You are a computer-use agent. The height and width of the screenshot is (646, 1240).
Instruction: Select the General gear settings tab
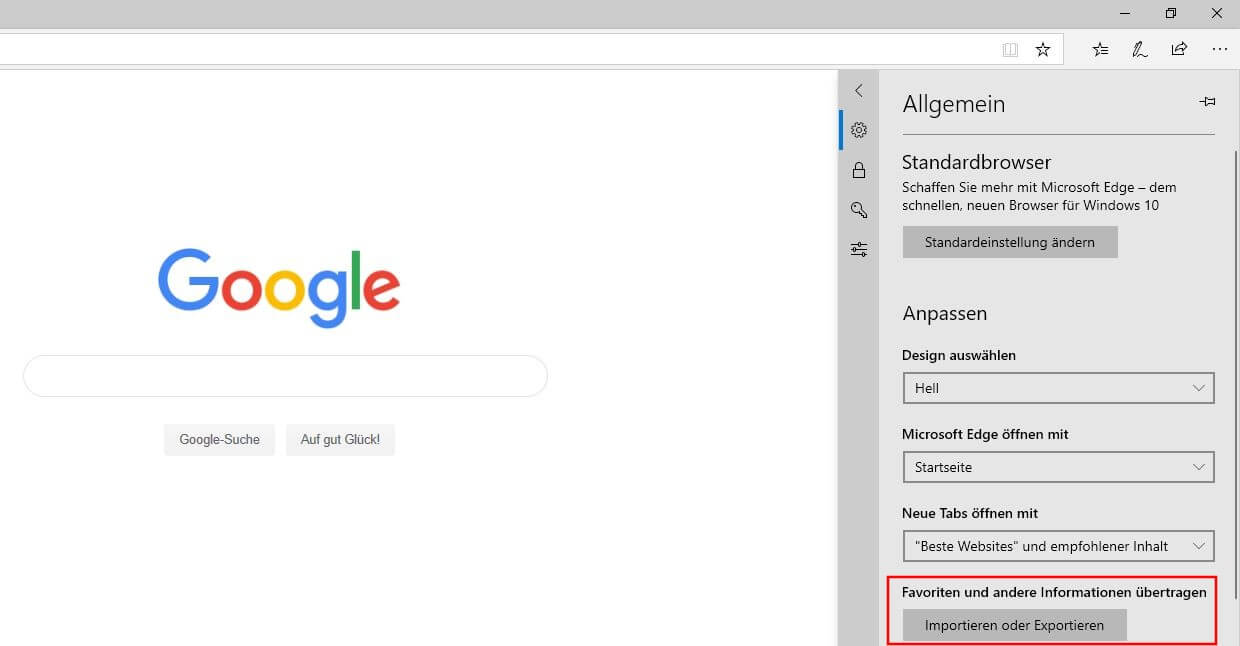858,130
